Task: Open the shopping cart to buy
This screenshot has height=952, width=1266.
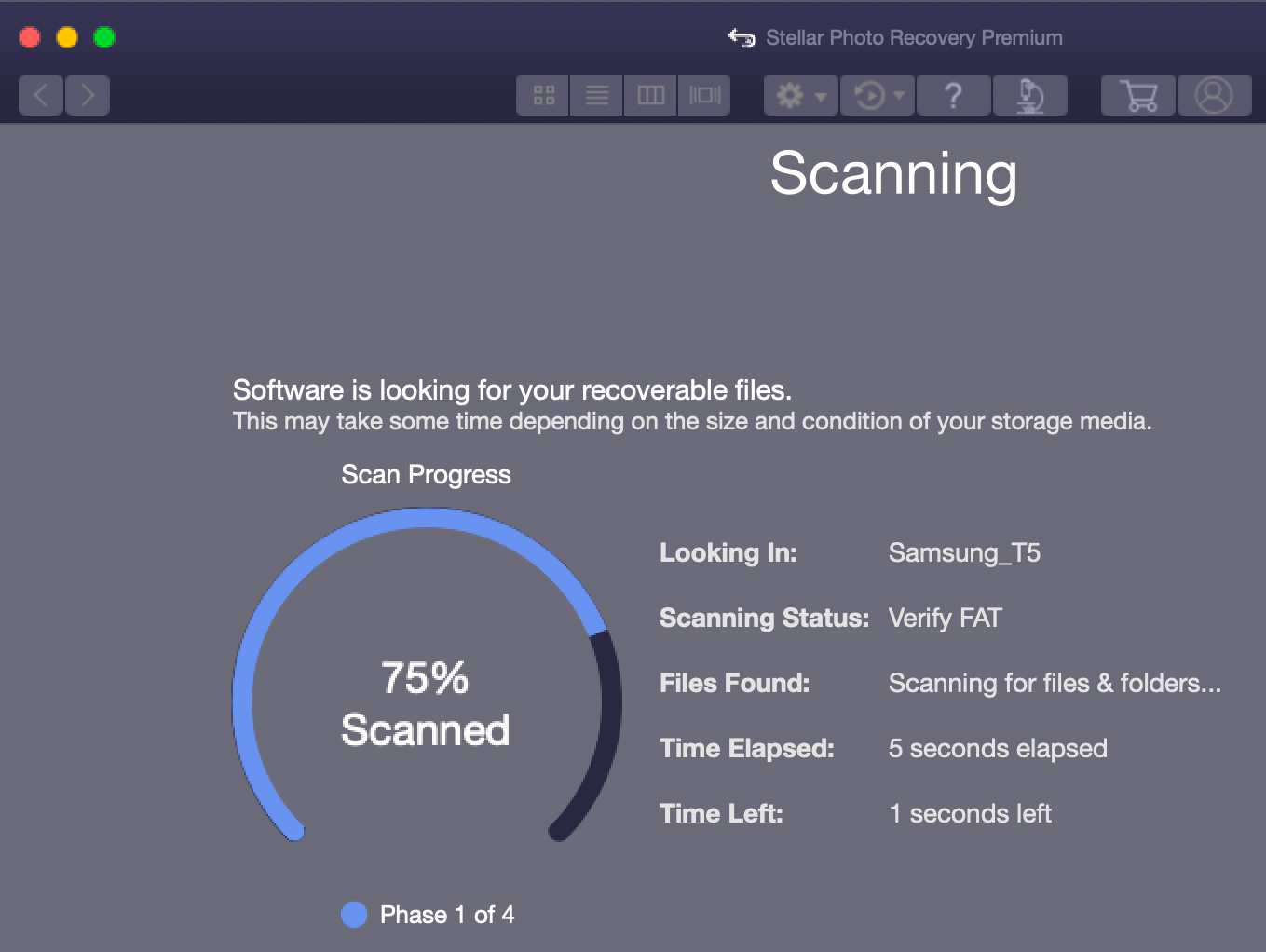Action: (1138, 95)
